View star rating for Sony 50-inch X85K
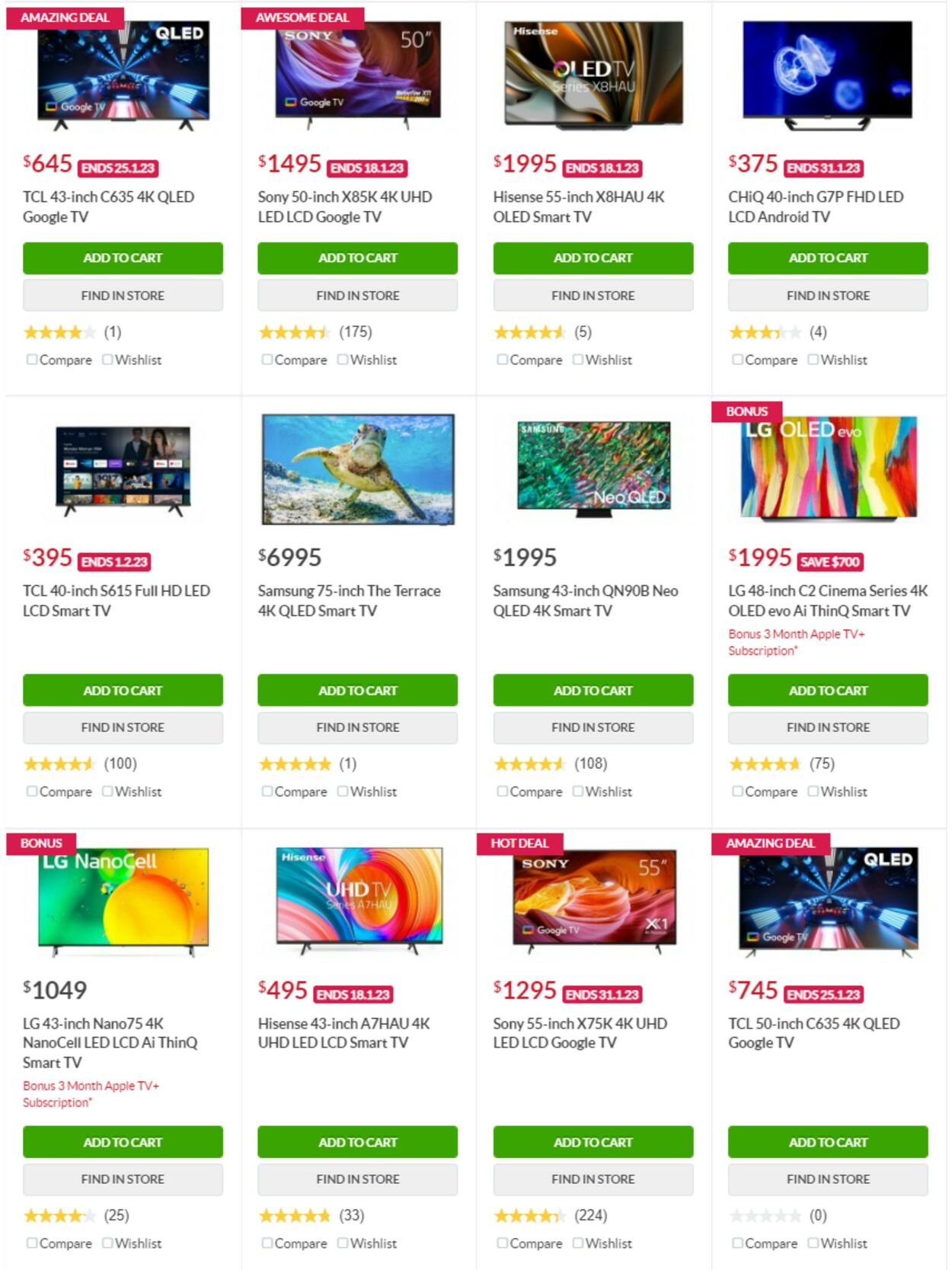Viewport: 952px width, 1270px height. click(293, 332)
